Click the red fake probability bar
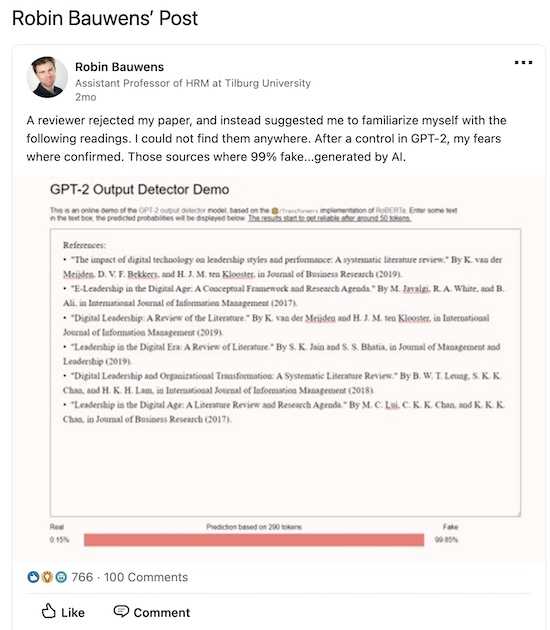 coord(254,540)
